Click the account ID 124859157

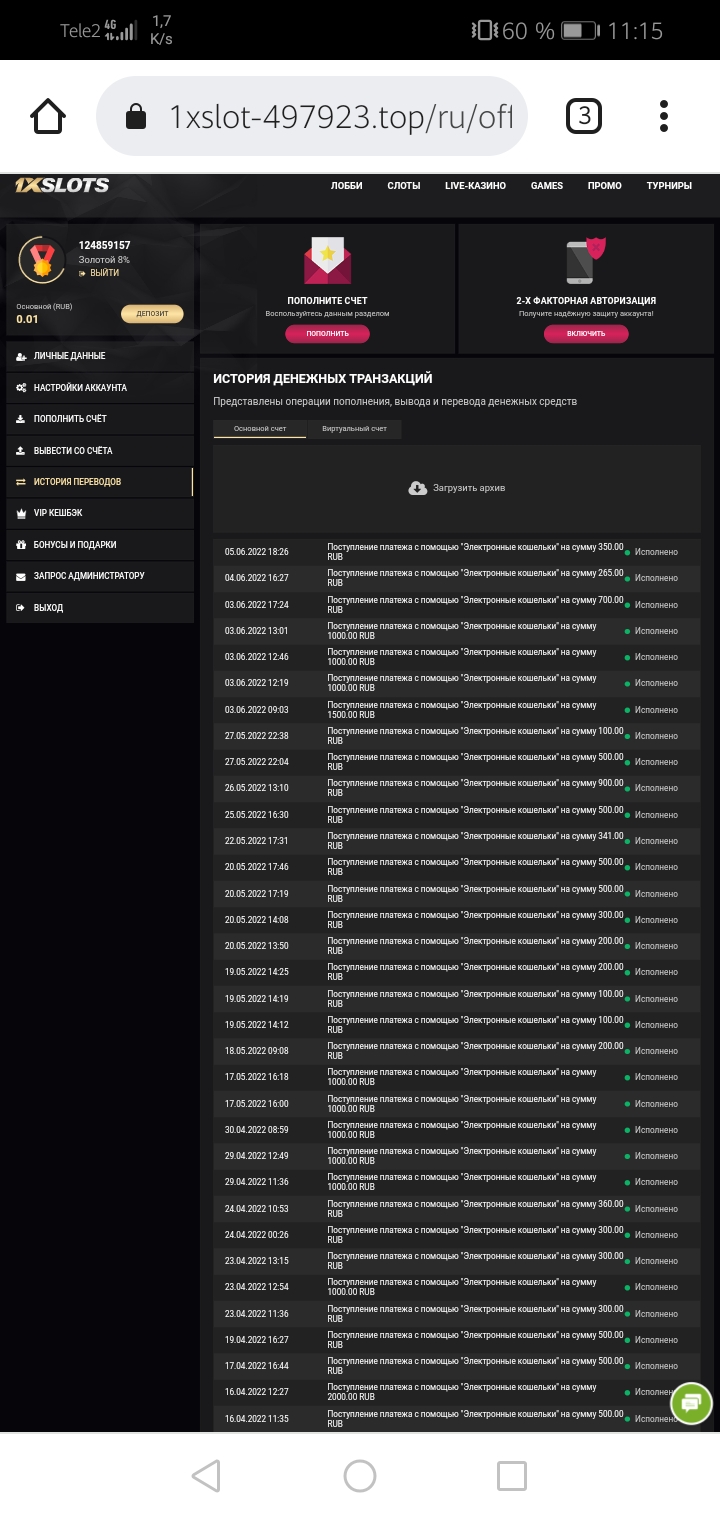pos(105,245)
